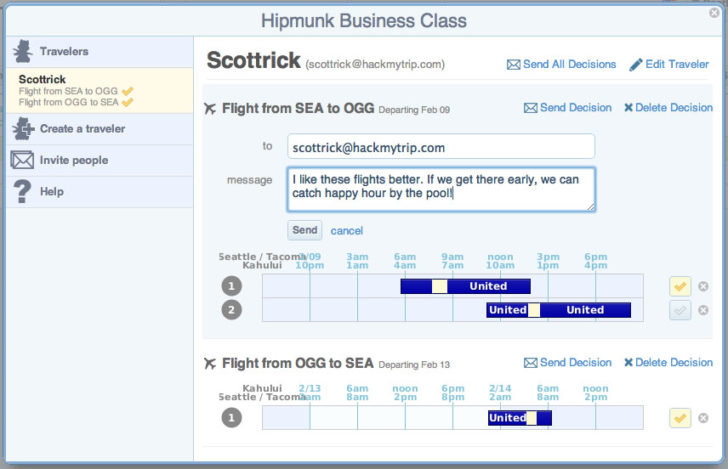The width and height of the screenshot is (728, 469).
Task: Click '(scottrick@hackmytrip.com)' header text
Action: (x=375, y=64)
